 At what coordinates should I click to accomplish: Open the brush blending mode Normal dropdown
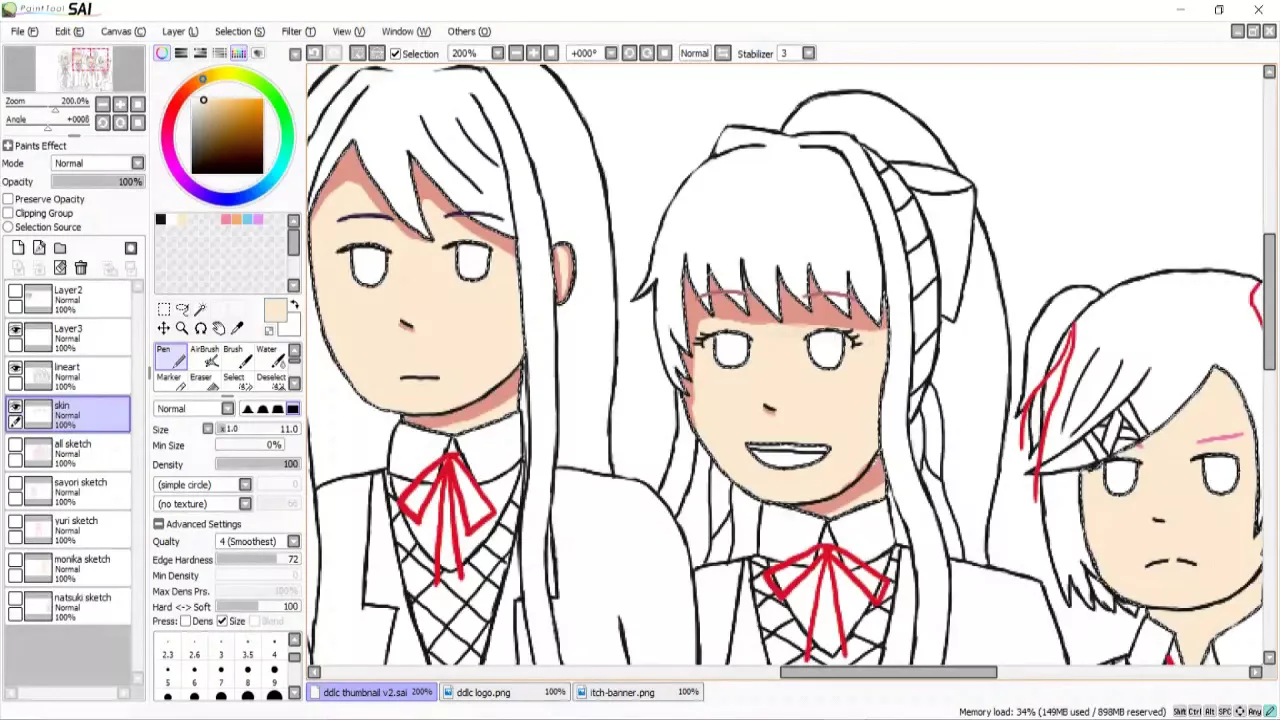coord(227,408)
